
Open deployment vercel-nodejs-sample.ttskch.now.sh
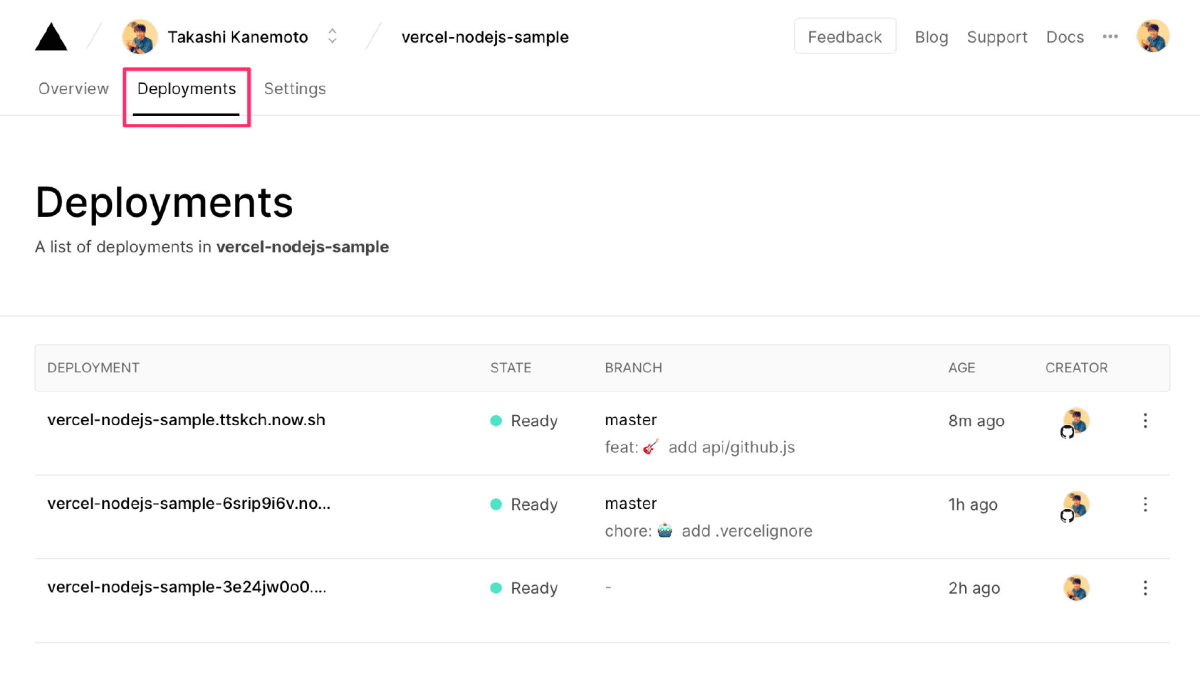click(x=186, y=420)
